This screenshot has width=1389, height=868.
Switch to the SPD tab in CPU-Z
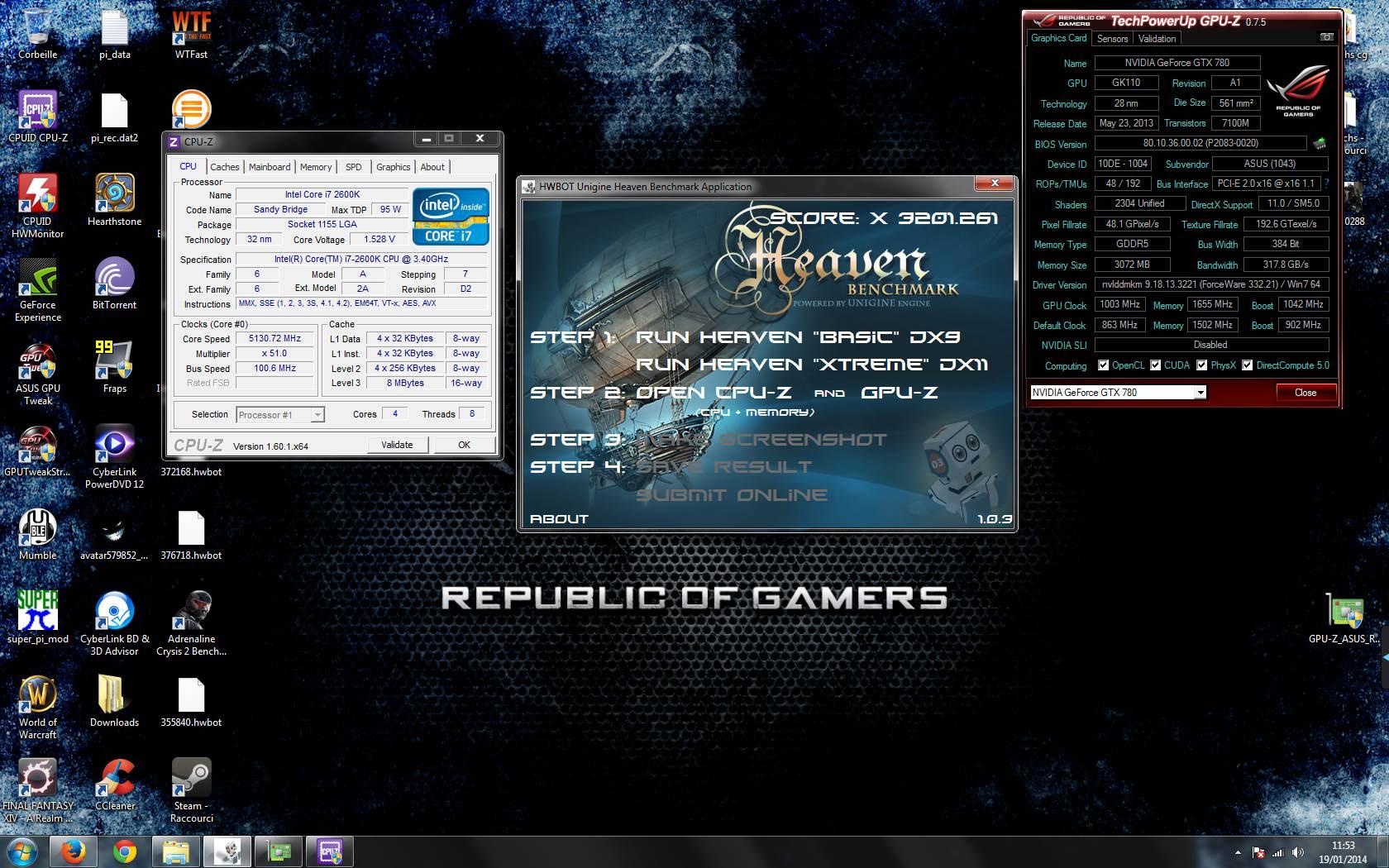[354, 167]
